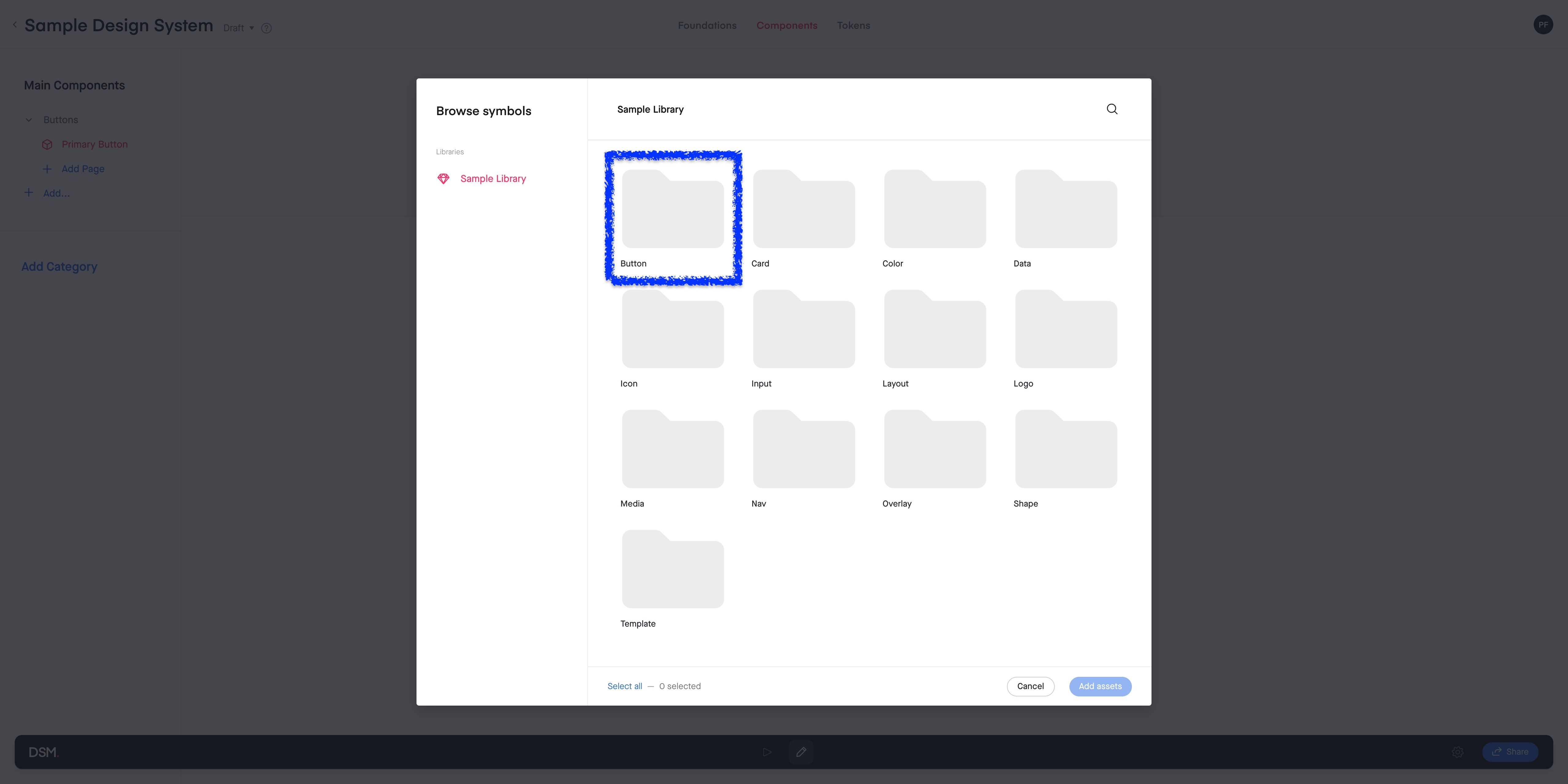Open settings gear in DSM bar
This screenshot has width=1568, height=784.
(x=1457, y=752)
